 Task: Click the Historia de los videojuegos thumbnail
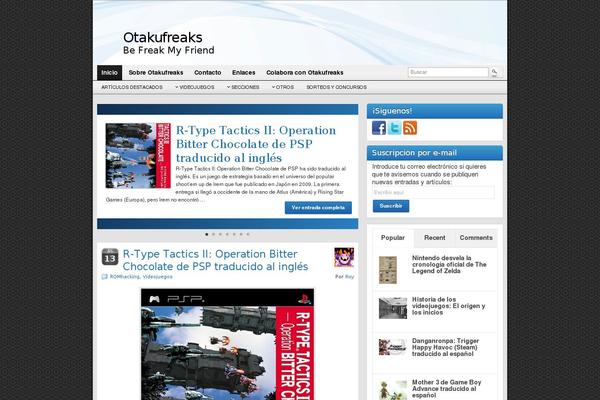[393, 308]
